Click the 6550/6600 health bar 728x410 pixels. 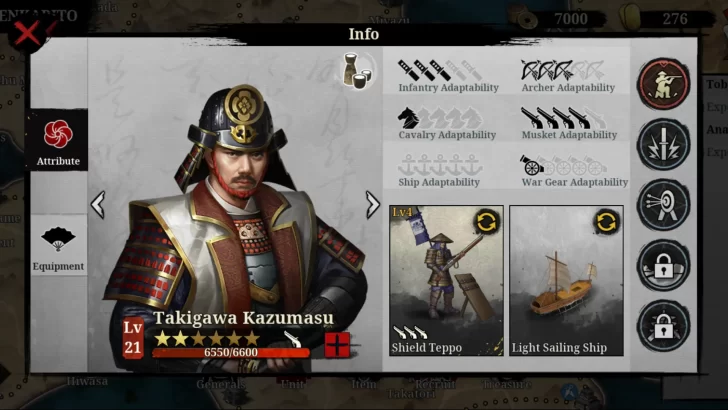[231, 352]
